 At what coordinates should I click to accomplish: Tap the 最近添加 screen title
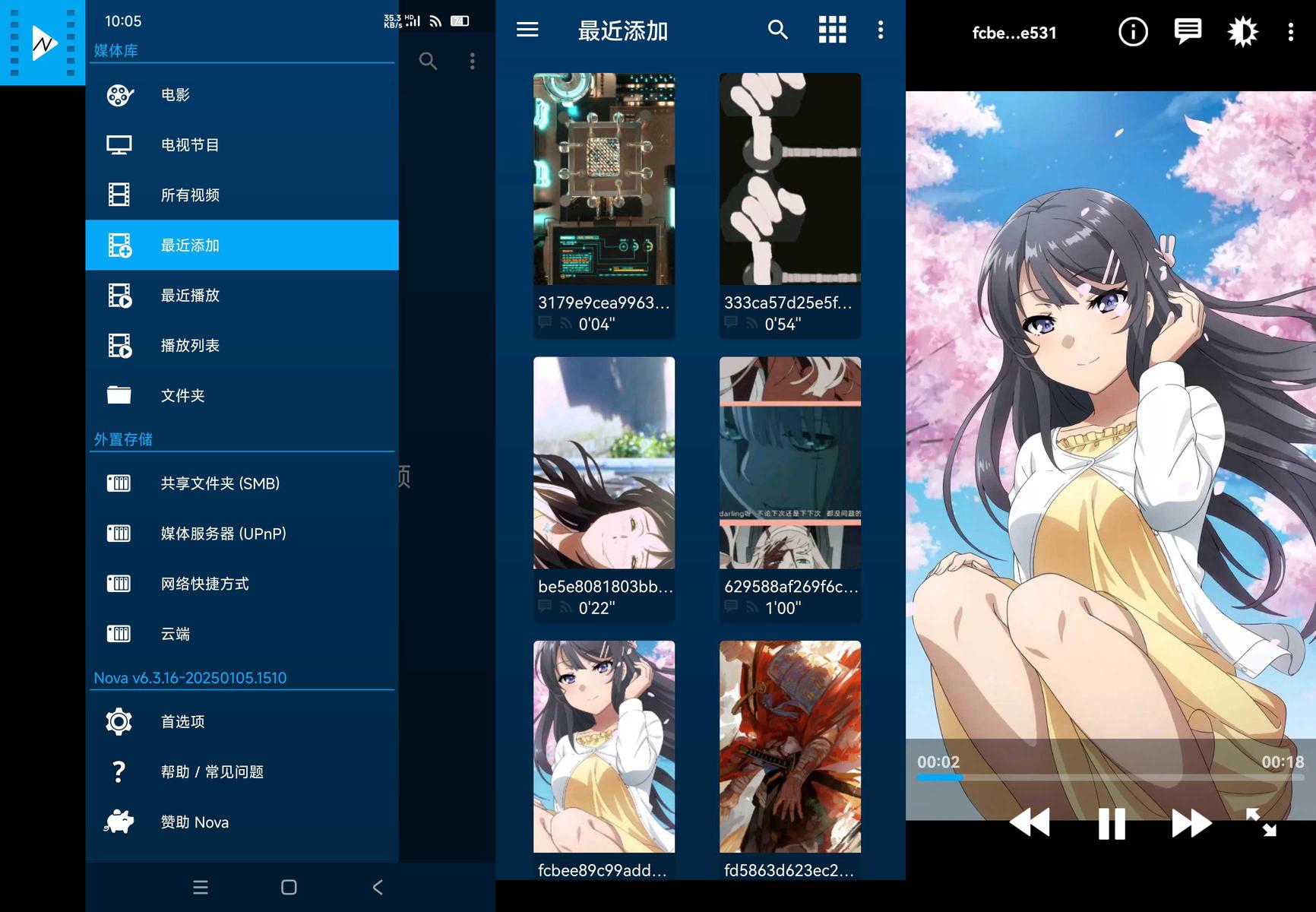tap(623, 31)
